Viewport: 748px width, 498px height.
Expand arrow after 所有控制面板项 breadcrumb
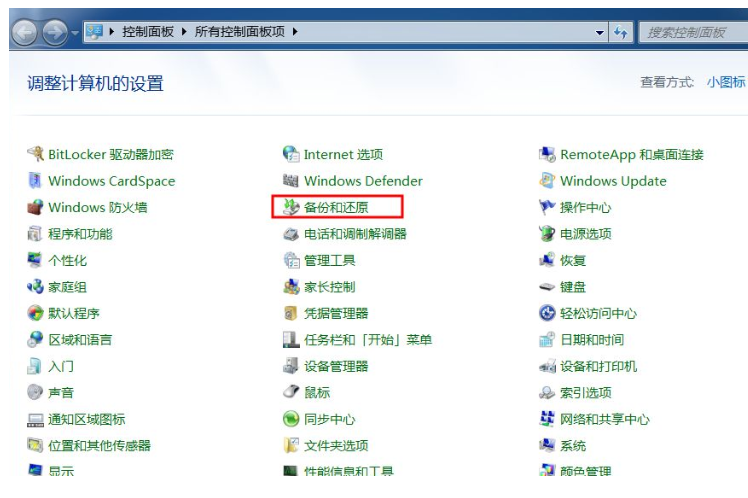click(x=295, y=32)
